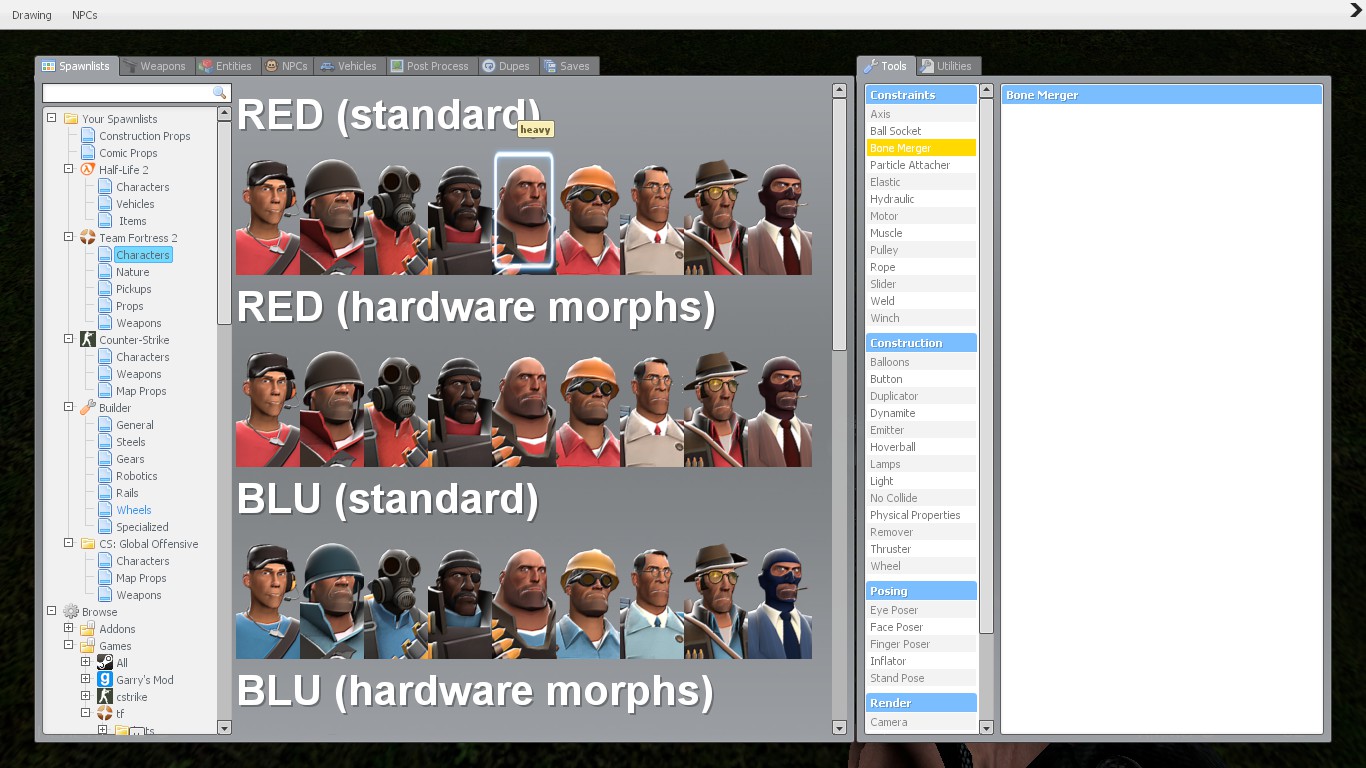Click the Team Fortress 2 logo icon
The height and width of the screenshot is (768, 1366).
point(88,238)
